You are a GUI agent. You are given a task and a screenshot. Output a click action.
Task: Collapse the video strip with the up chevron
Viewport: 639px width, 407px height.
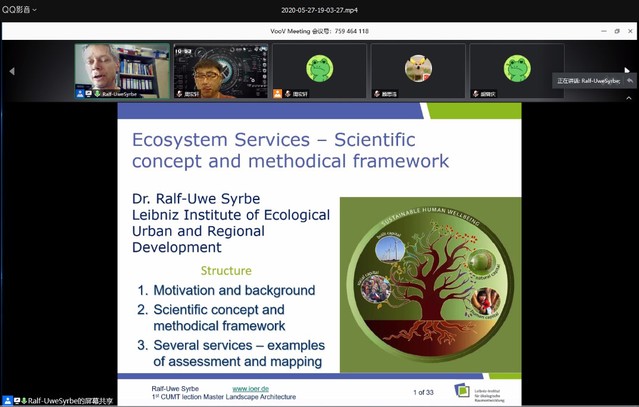click(628, 98)
